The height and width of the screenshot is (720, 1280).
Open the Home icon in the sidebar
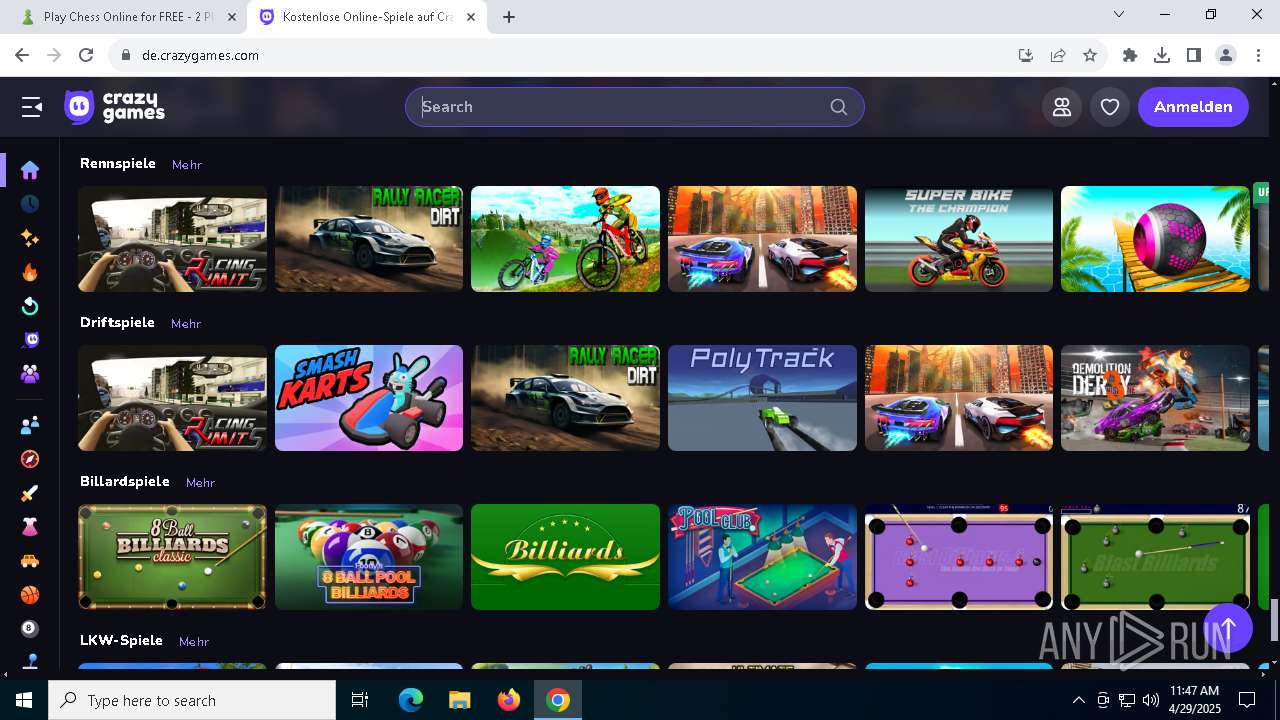point(30,170)
